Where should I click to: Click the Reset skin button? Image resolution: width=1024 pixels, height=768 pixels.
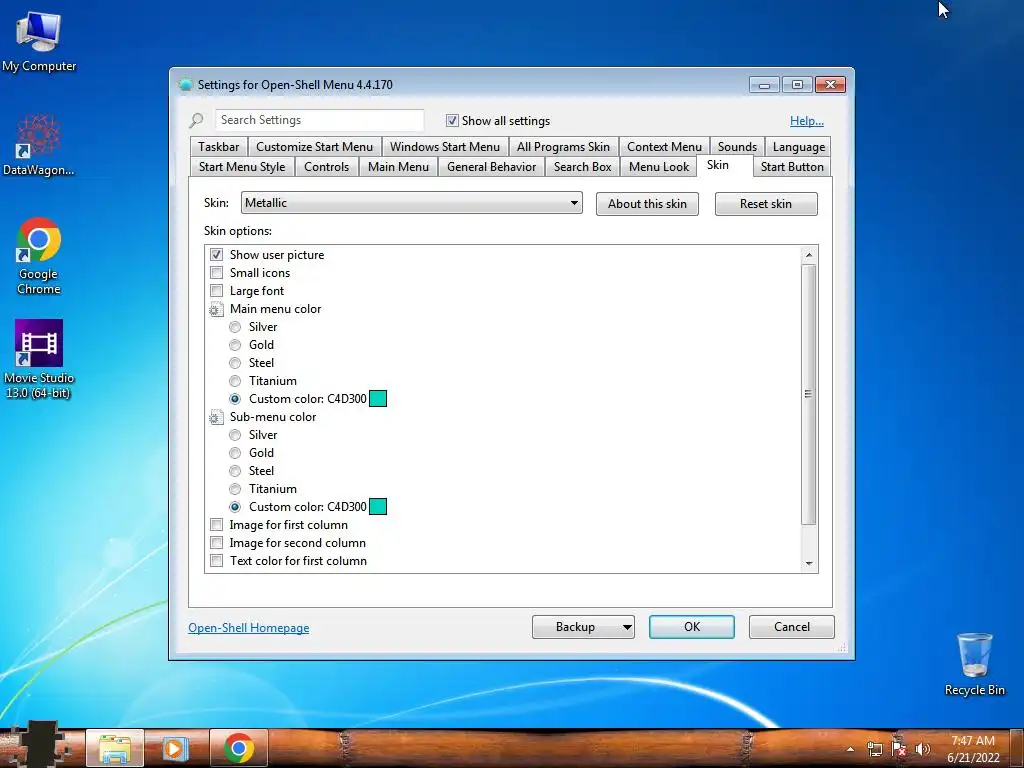pos(766,204)
